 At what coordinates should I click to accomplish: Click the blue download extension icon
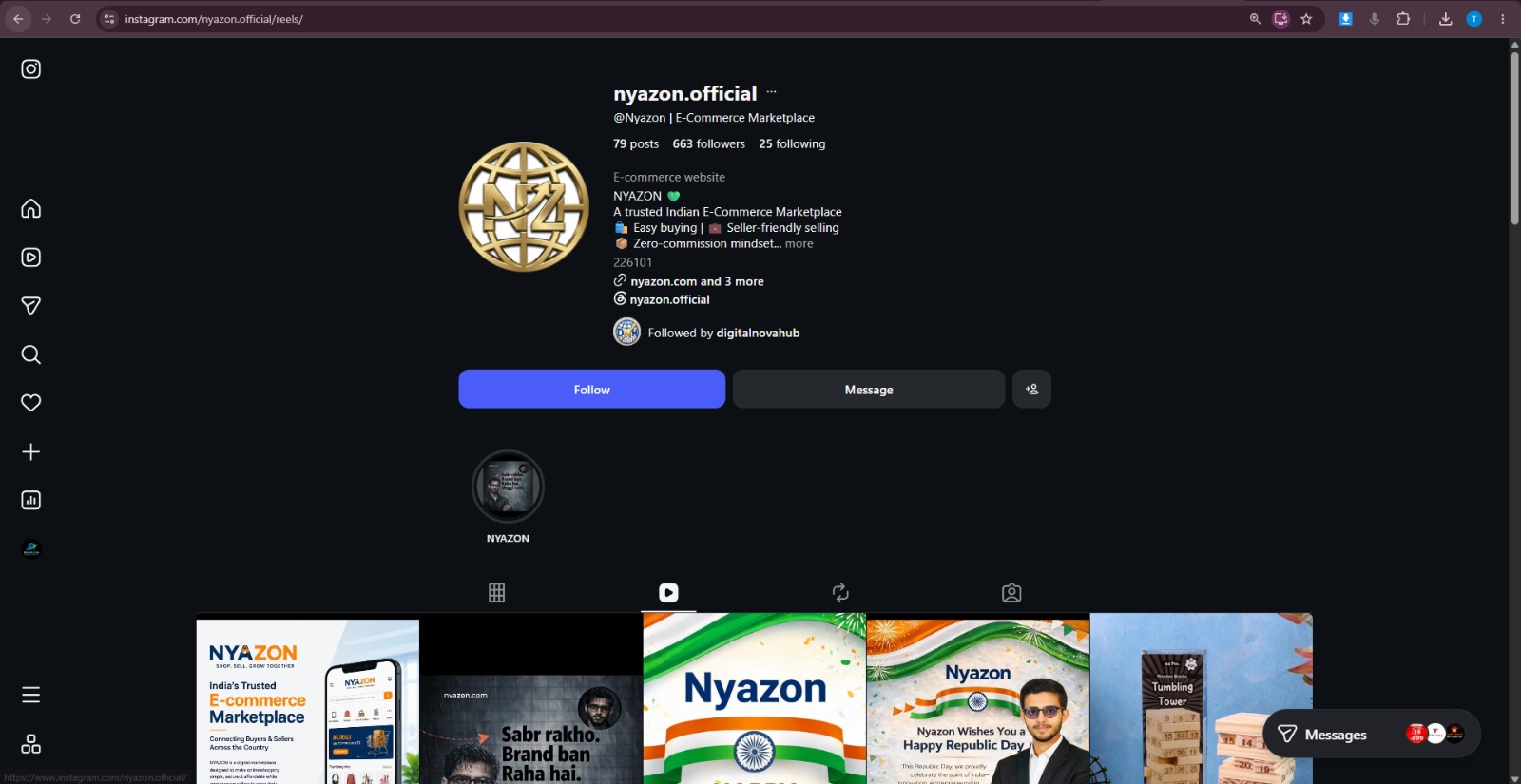coord(1345,19)
